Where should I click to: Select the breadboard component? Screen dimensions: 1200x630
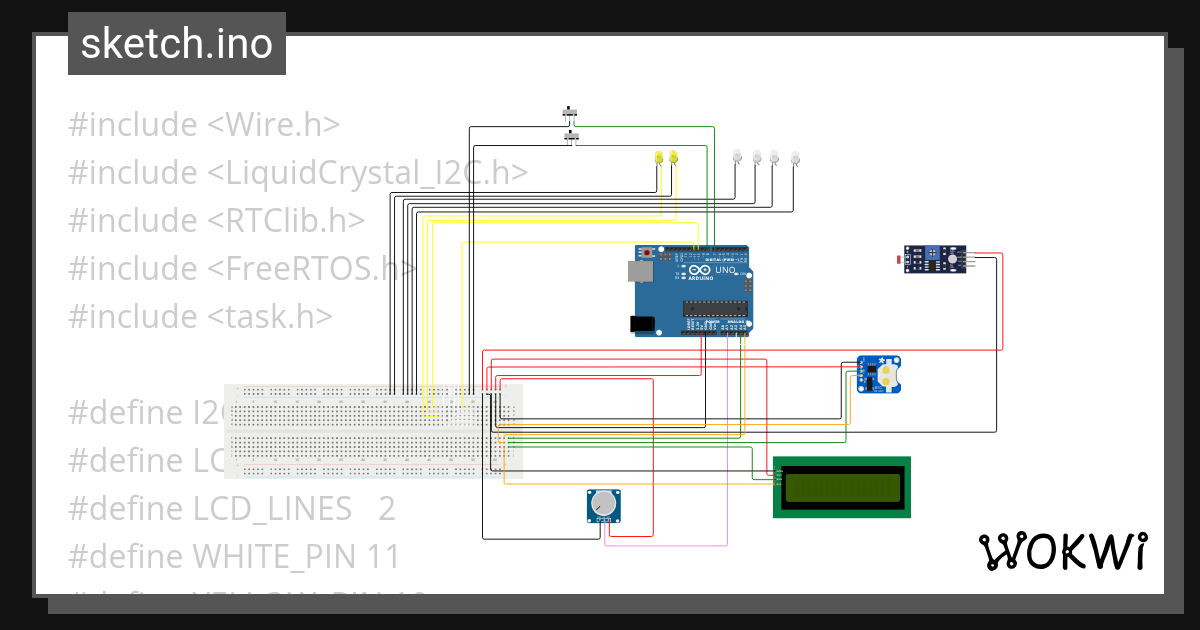[375, 430]
